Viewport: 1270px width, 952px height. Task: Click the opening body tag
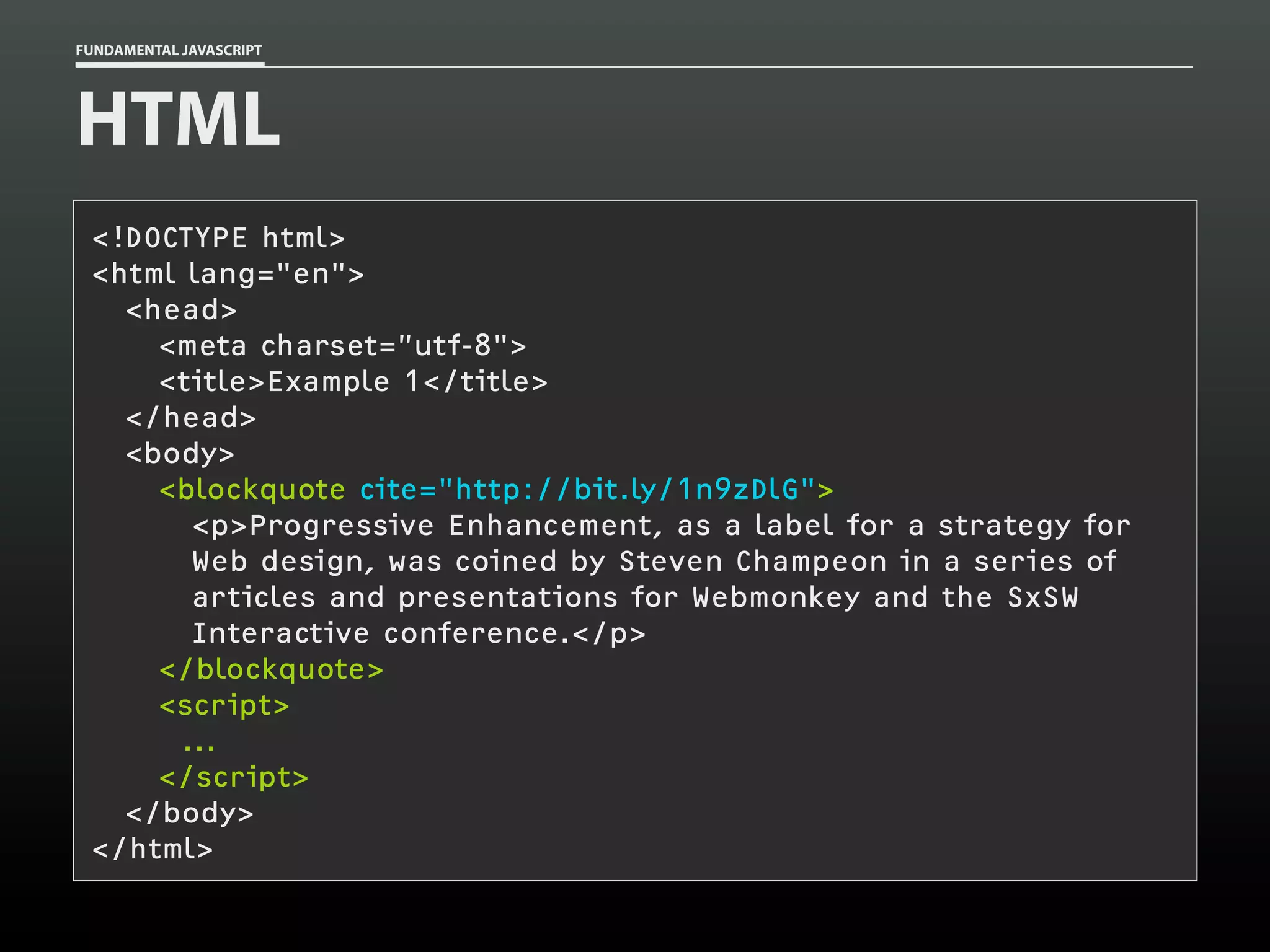point(180,454)
